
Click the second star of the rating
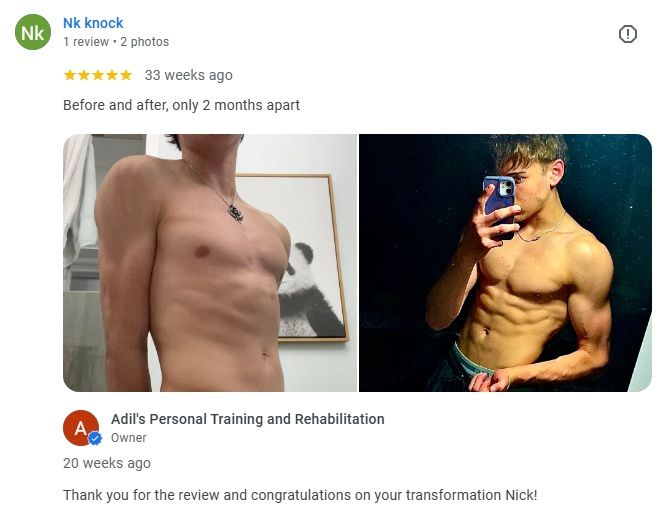tap(84, 75)
